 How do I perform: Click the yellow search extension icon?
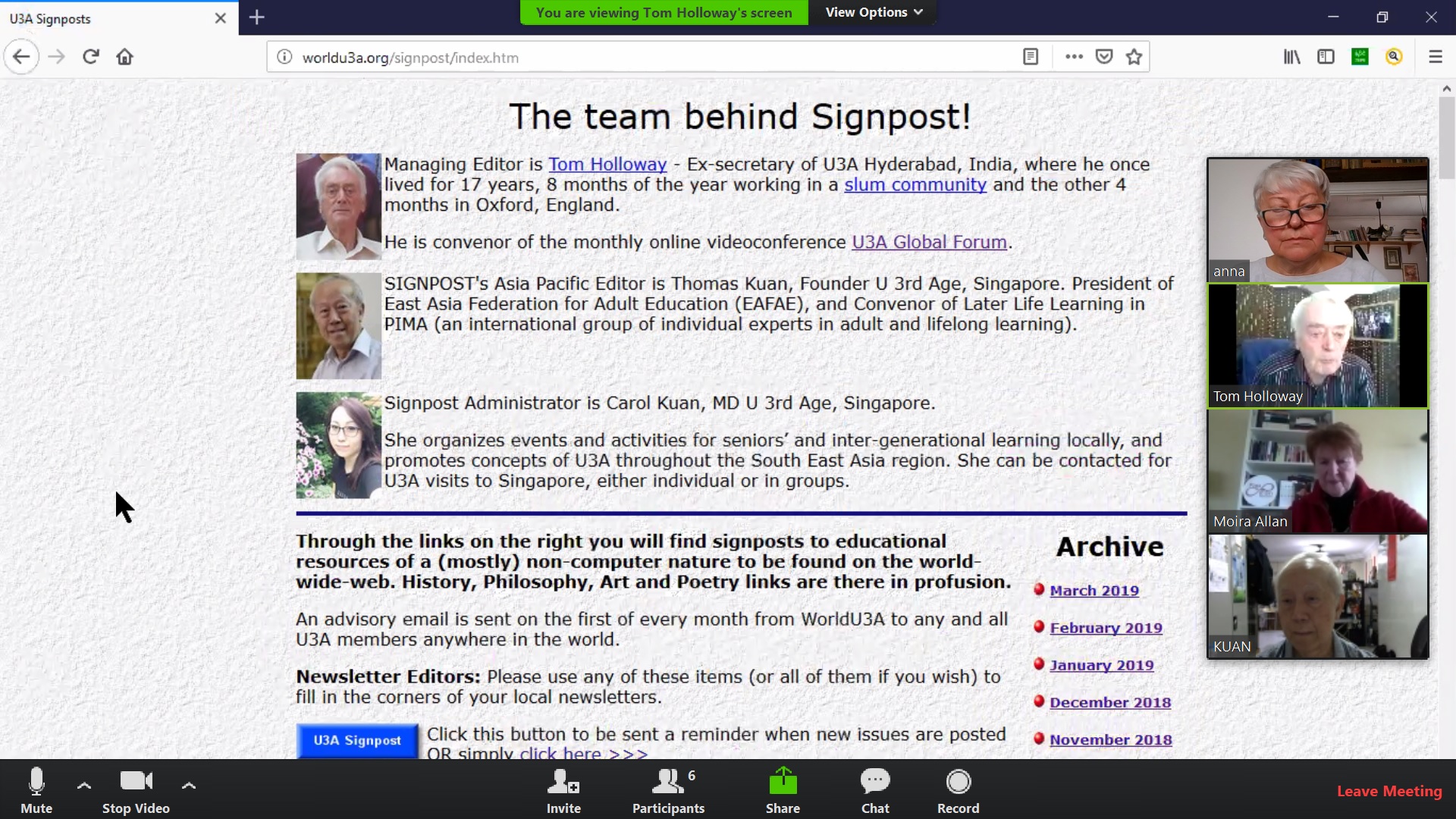pos(1394,57)
